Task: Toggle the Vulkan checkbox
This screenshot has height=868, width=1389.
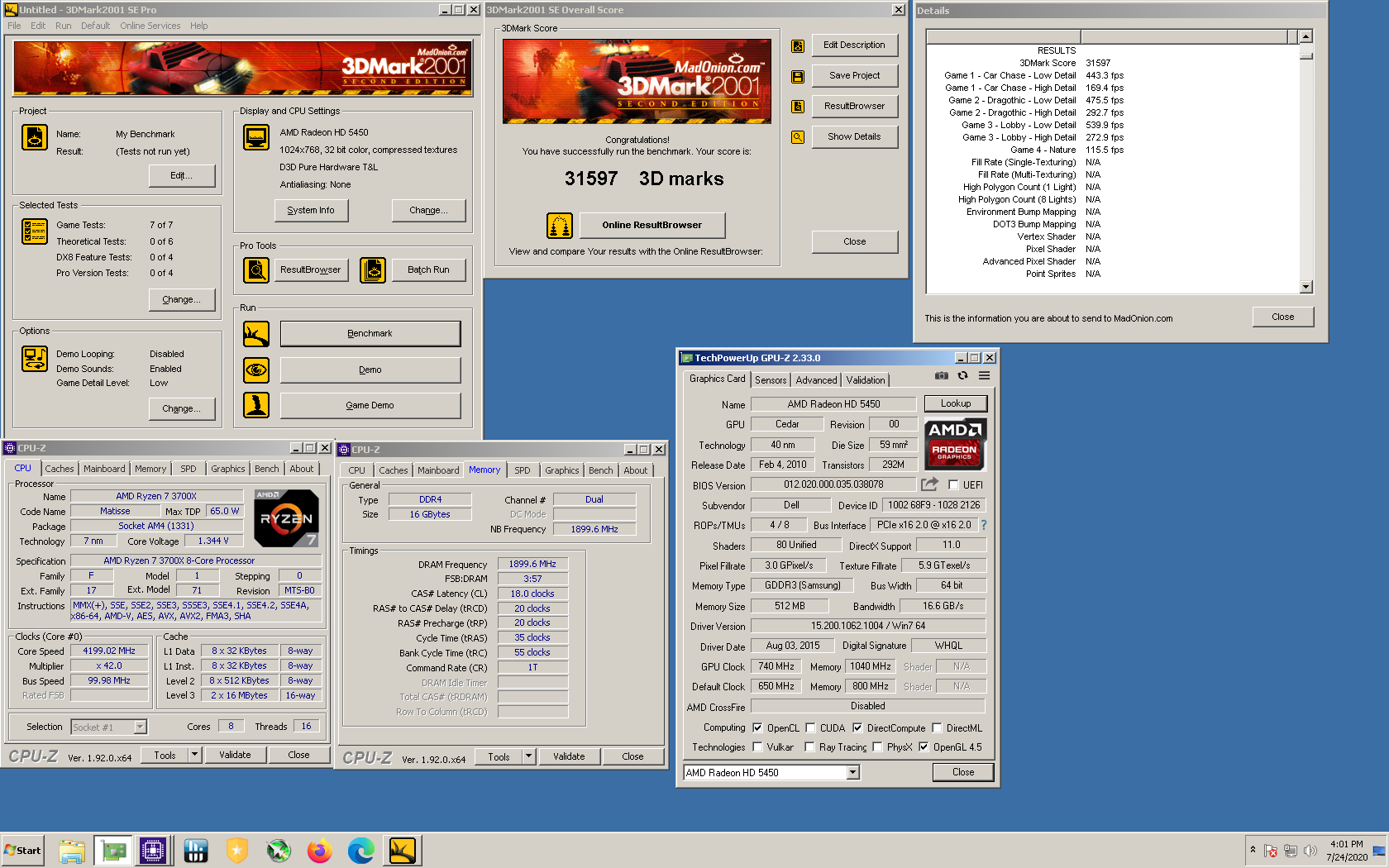Action: 757,747
